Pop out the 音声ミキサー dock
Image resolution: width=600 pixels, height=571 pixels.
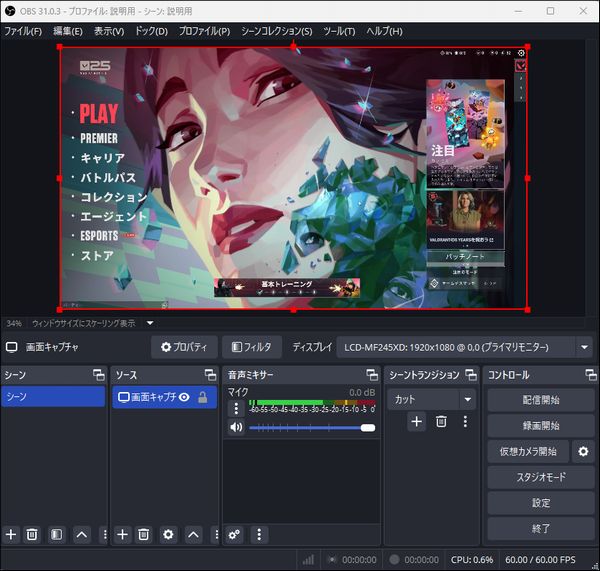point(372,375)
